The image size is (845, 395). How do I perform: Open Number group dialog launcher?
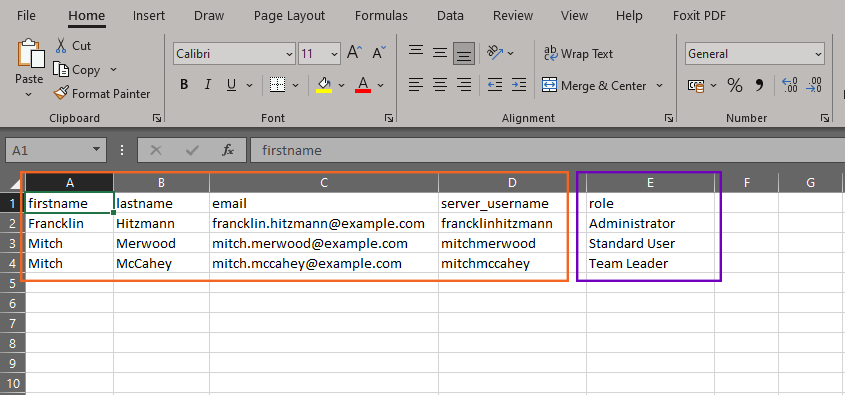point(825,118)
